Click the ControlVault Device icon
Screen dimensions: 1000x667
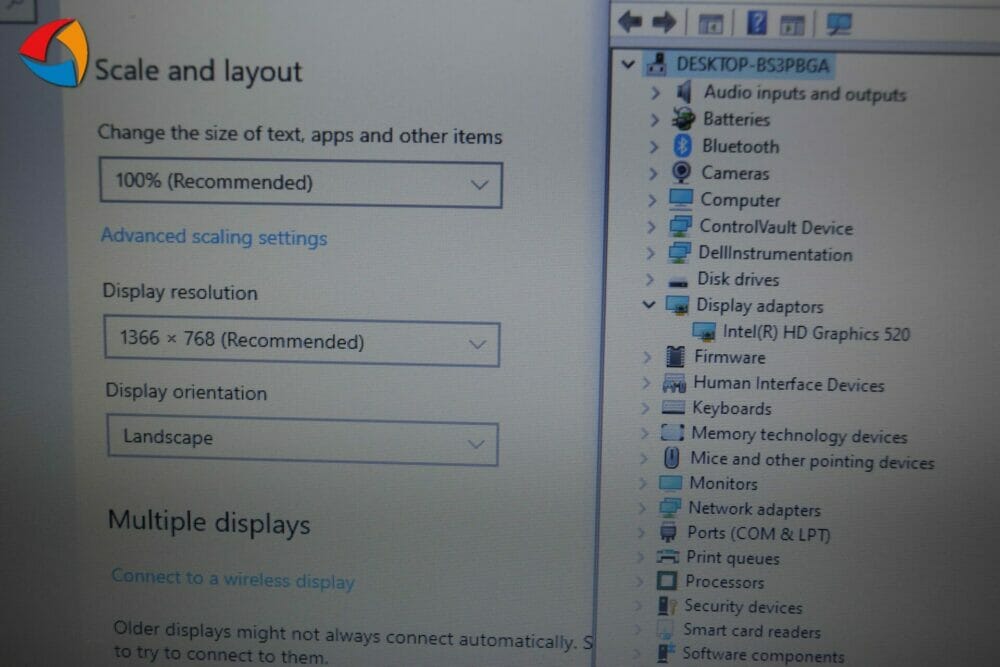[680, 226]
